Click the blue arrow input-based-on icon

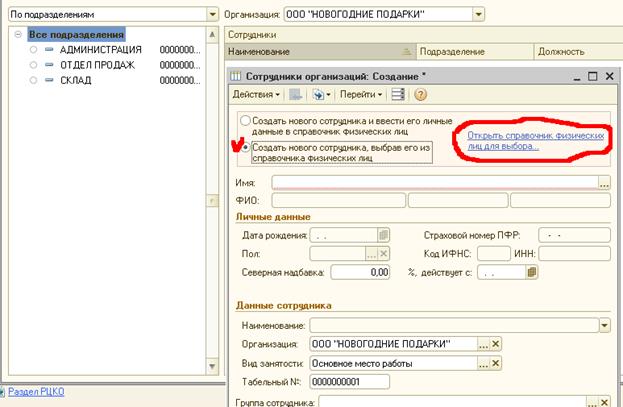pyautogui.click(x=318, y=95)
